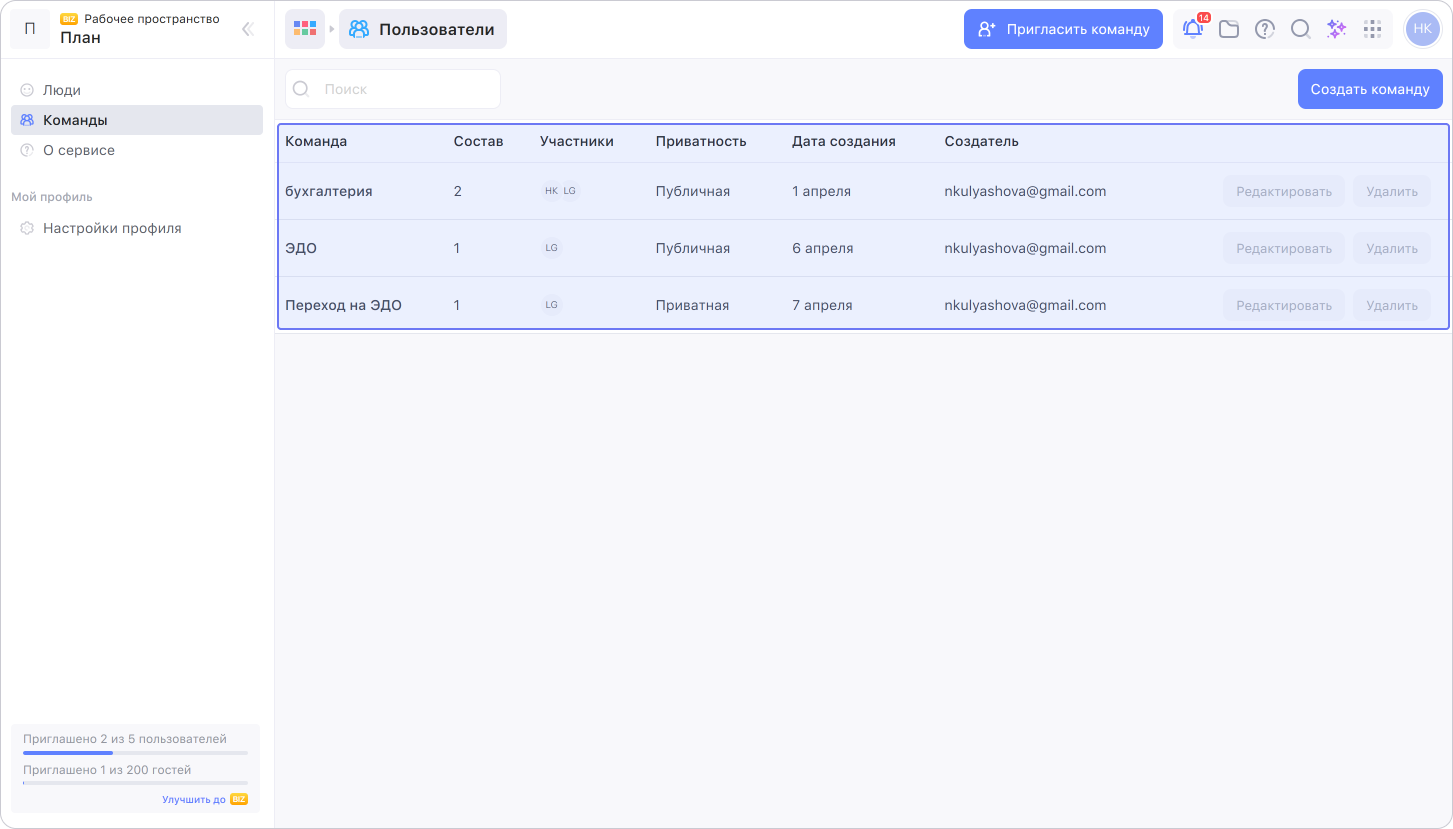Click Удалить for Переход на ЭДО
The image size is (1453, 829).
[x=1391, y=305]
